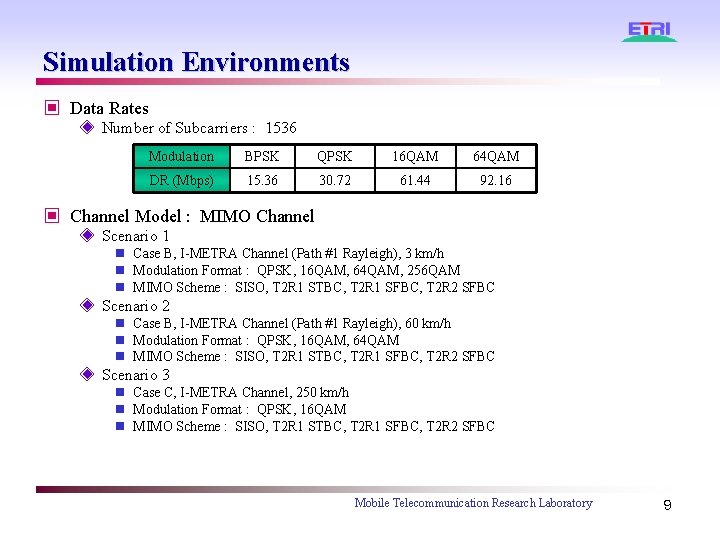This screenshot has height=540, width=720.
Task: Select the Scenario 1 heading
Action: pos(135,236)
